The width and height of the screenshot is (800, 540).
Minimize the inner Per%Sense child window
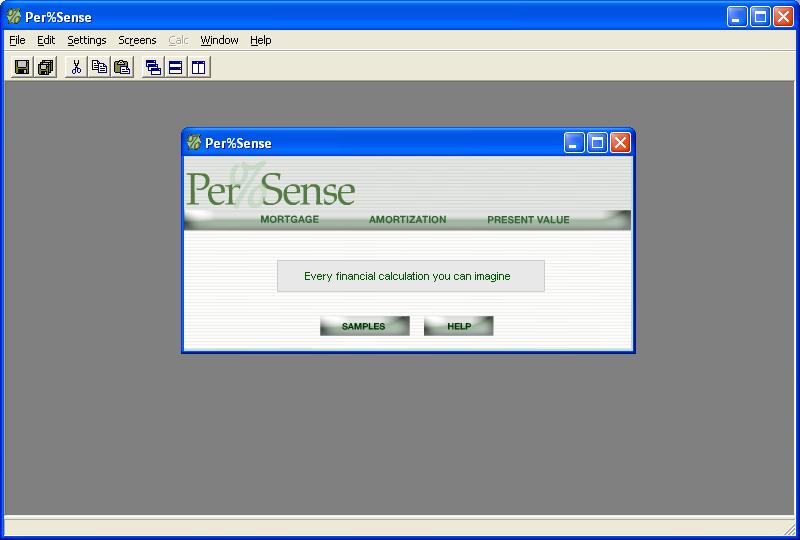(574, 143)
